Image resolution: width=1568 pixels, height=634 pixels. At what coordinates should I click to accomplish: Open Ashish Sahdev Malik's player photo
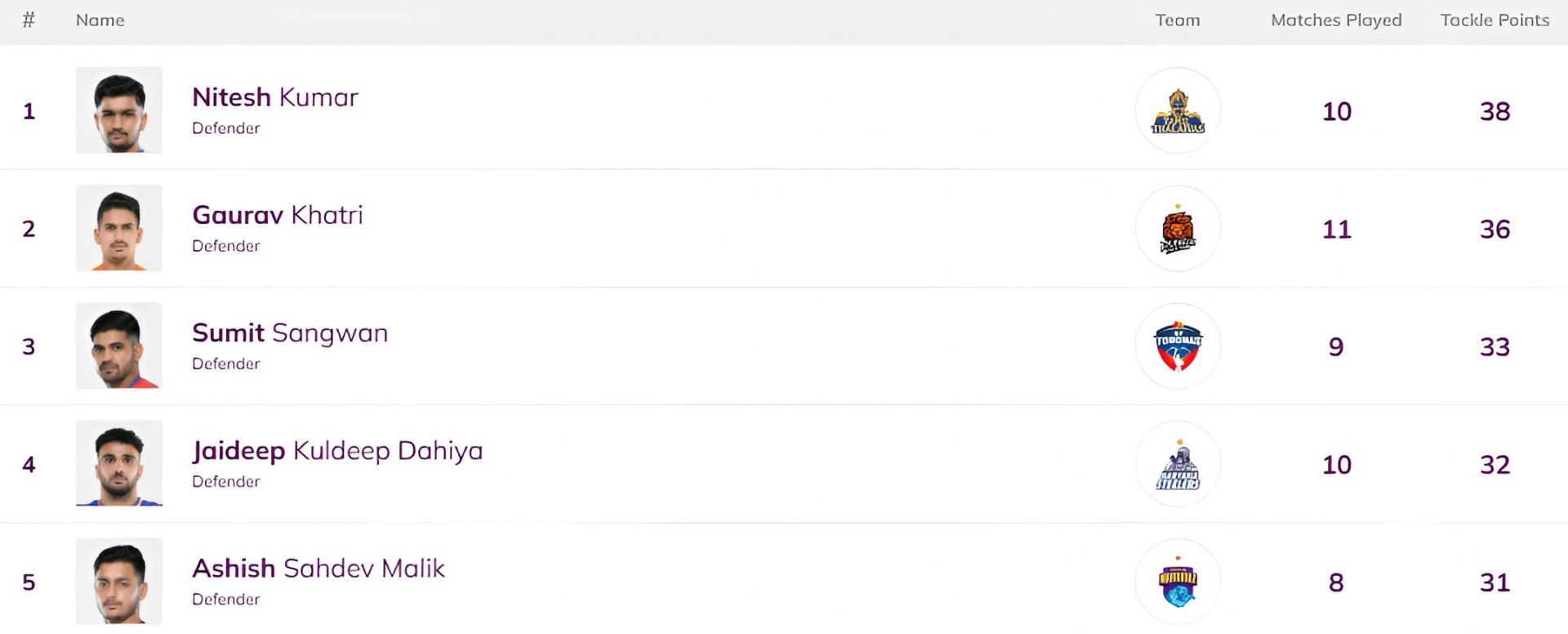pos(119,581)
